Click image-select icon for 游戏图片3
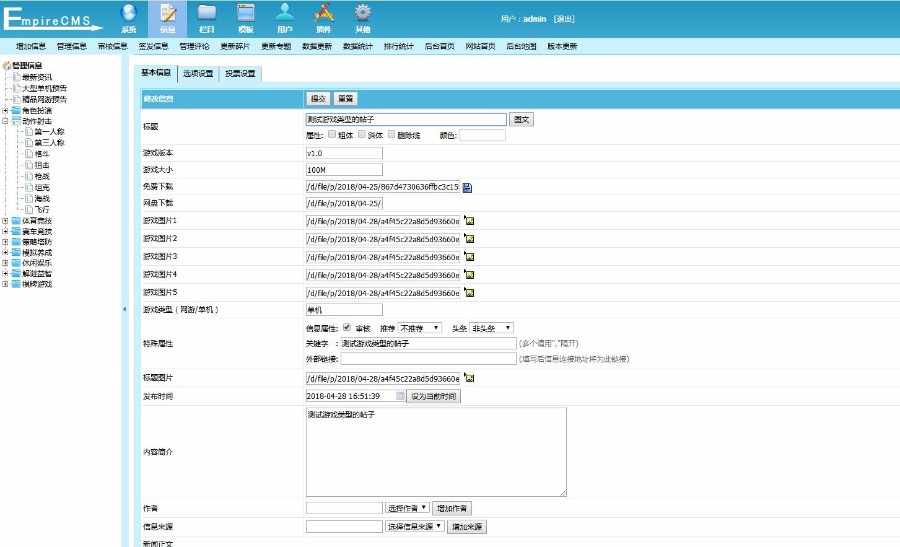900x547 pixels. [x=469, y=257]
